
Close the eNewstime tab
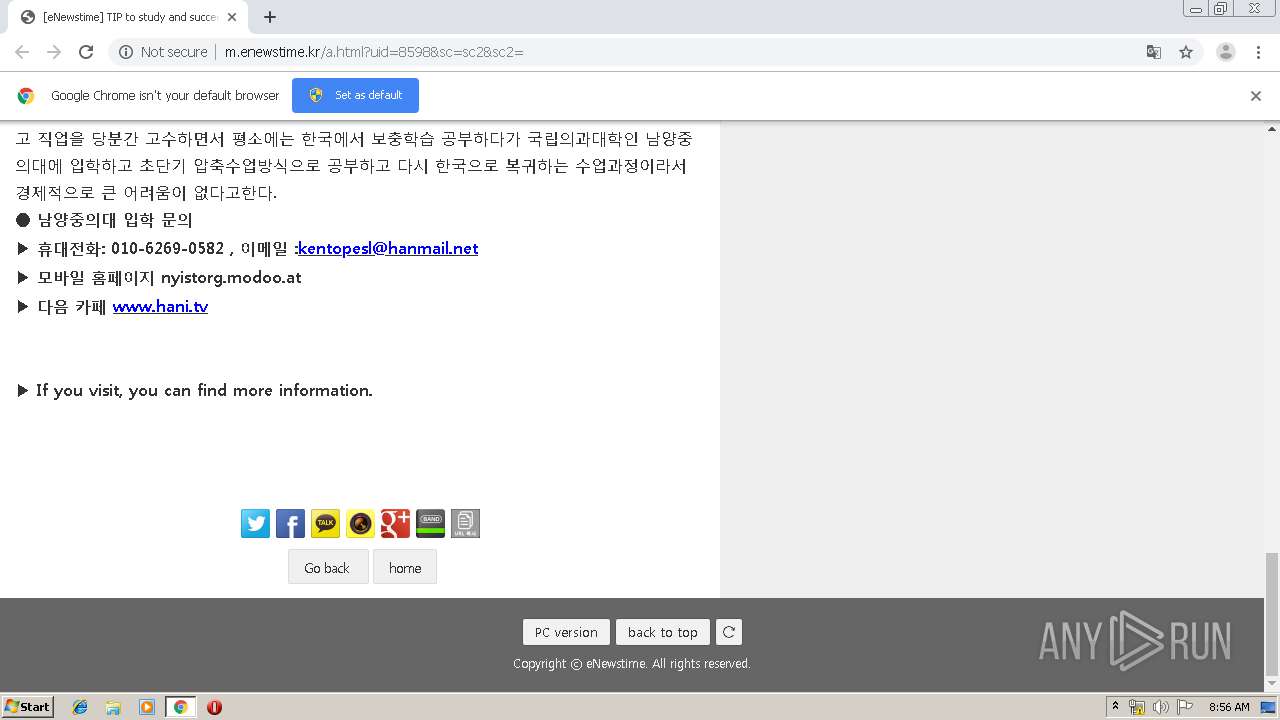point(232,17)
